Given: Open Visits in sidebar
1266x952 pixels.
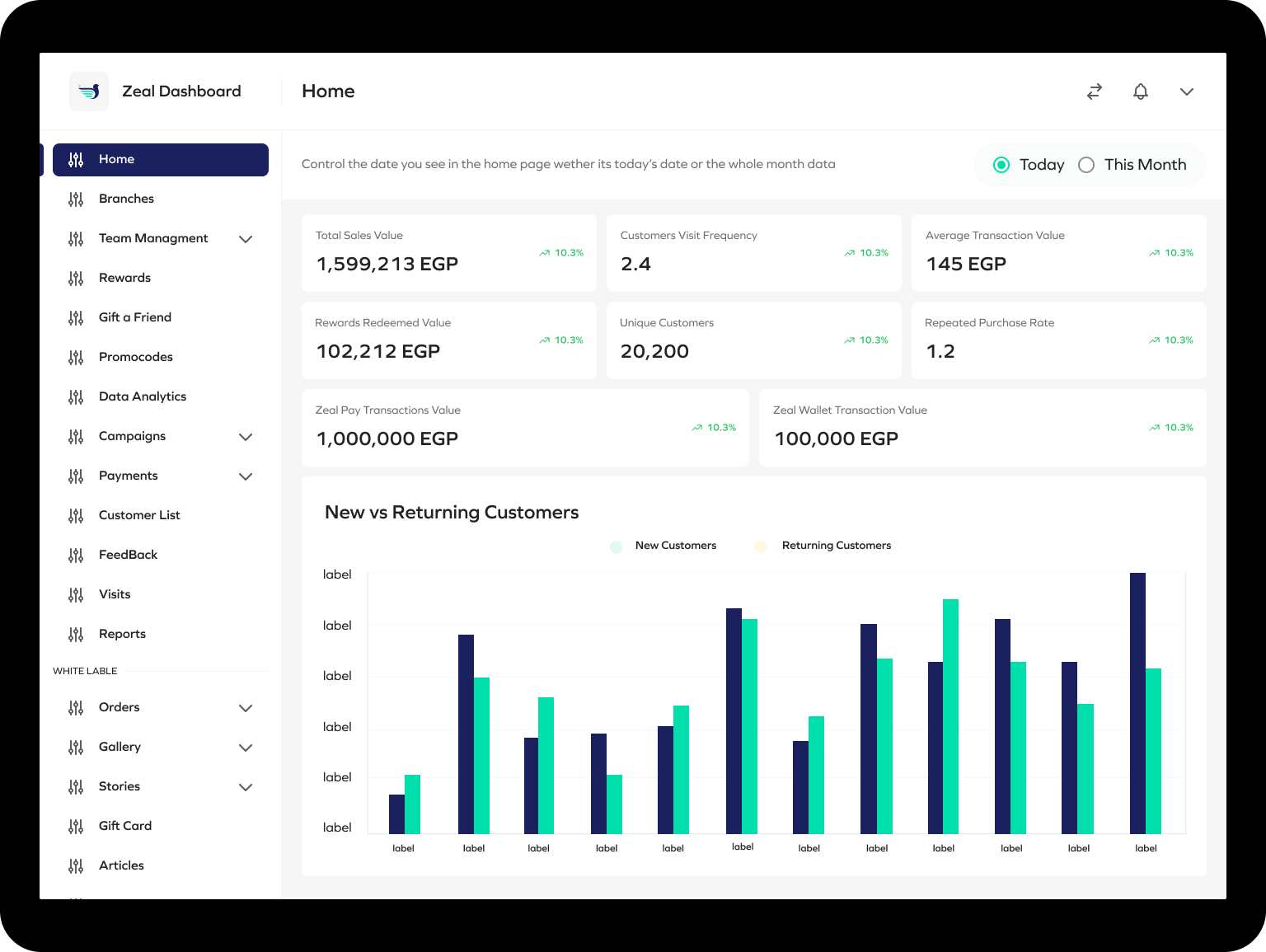Looking at the screenshot, I should pyautogui.click(x=161, y=595).
